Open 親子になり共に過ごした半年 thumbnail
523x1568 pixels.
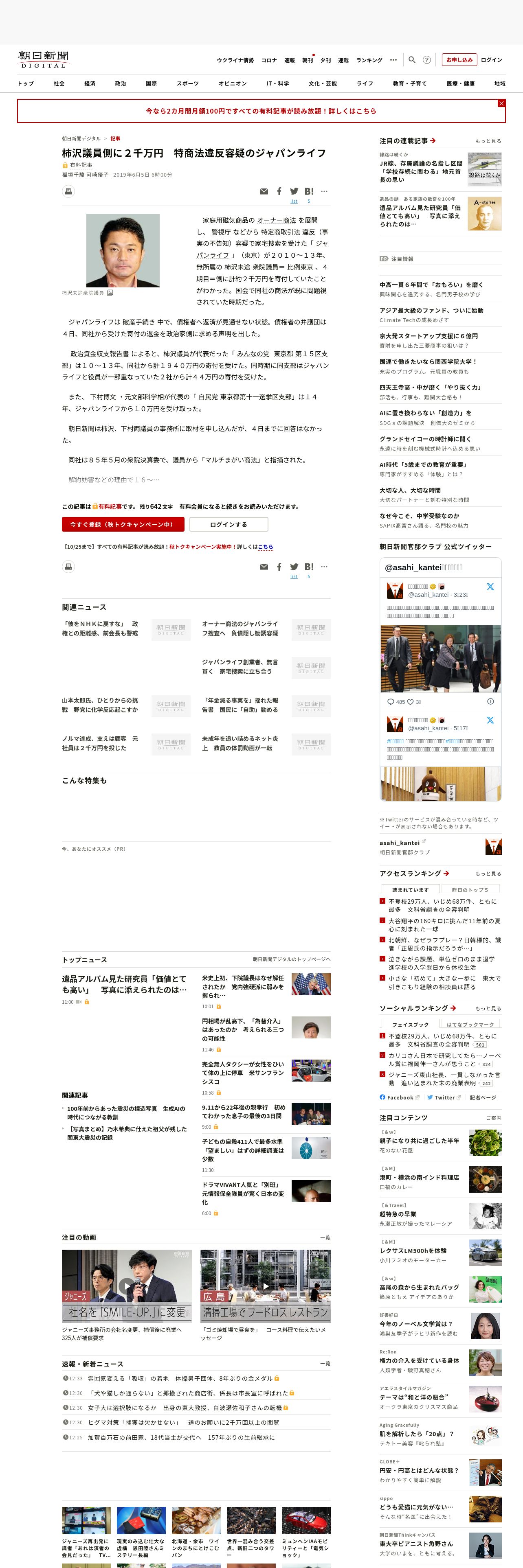[485, 1143]
